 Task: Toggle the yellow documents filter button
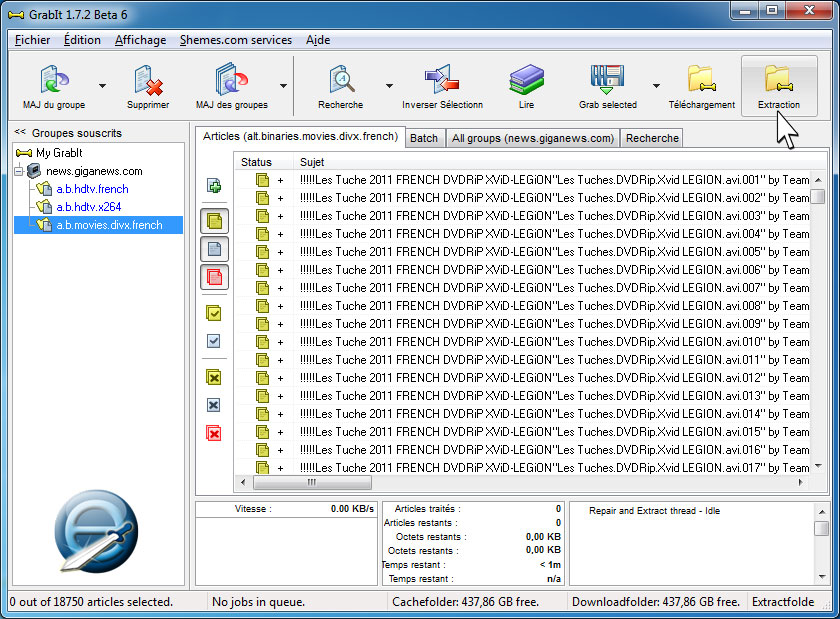pos(214,221)
